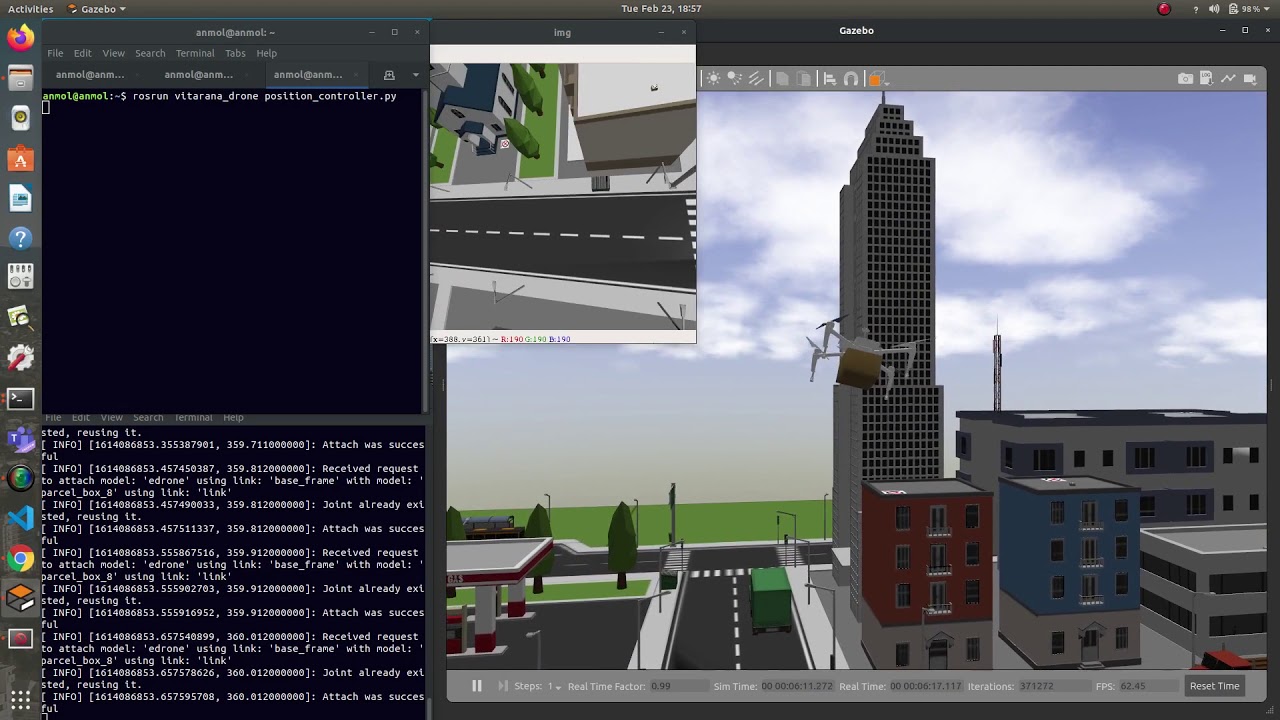This screenshot has height=720, width=1280.
Task: Open the Gazebo app menu in top bar
Action: pos(97,9)
